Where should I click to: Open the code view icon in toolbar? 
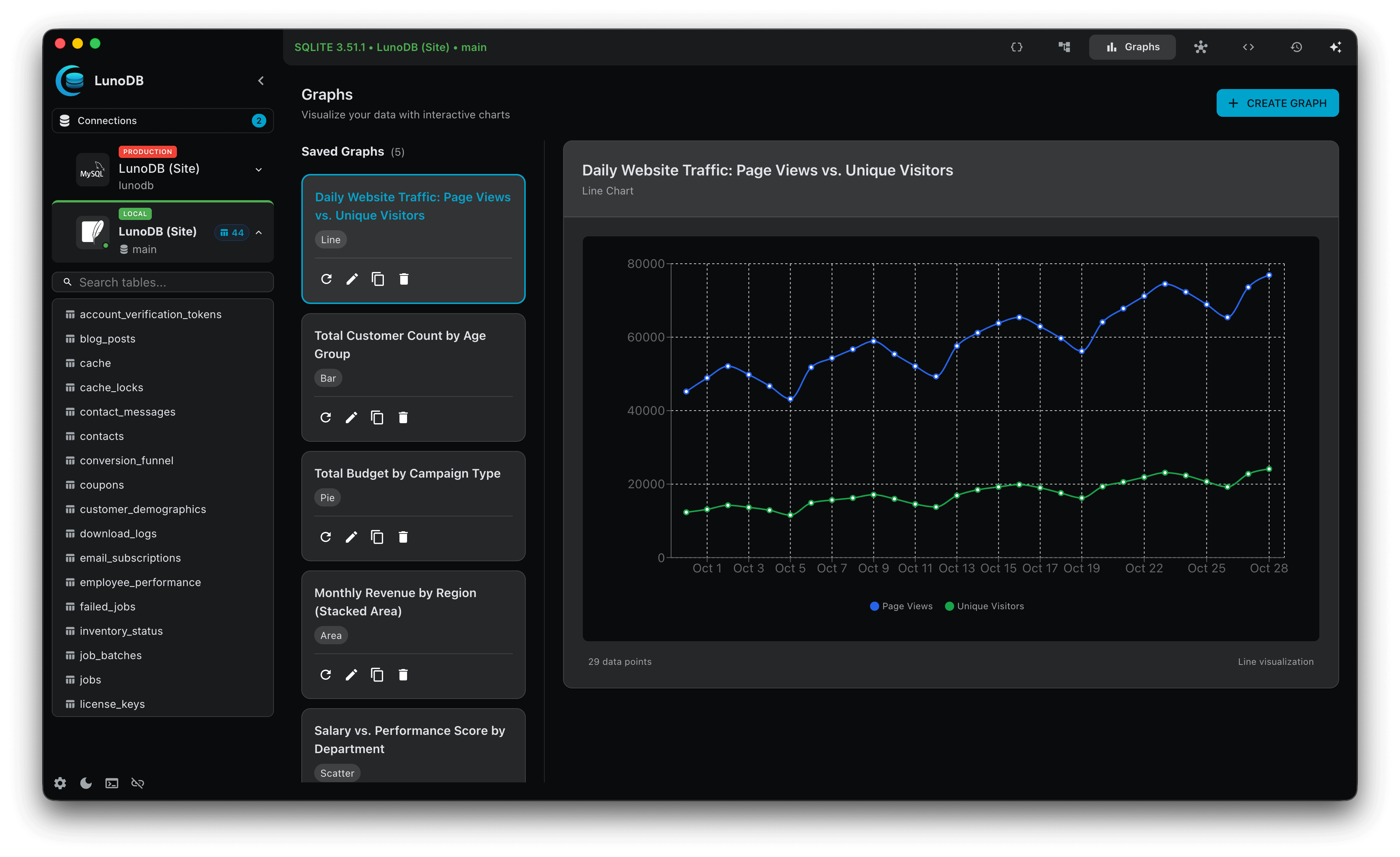click(x=1248, y=47)
